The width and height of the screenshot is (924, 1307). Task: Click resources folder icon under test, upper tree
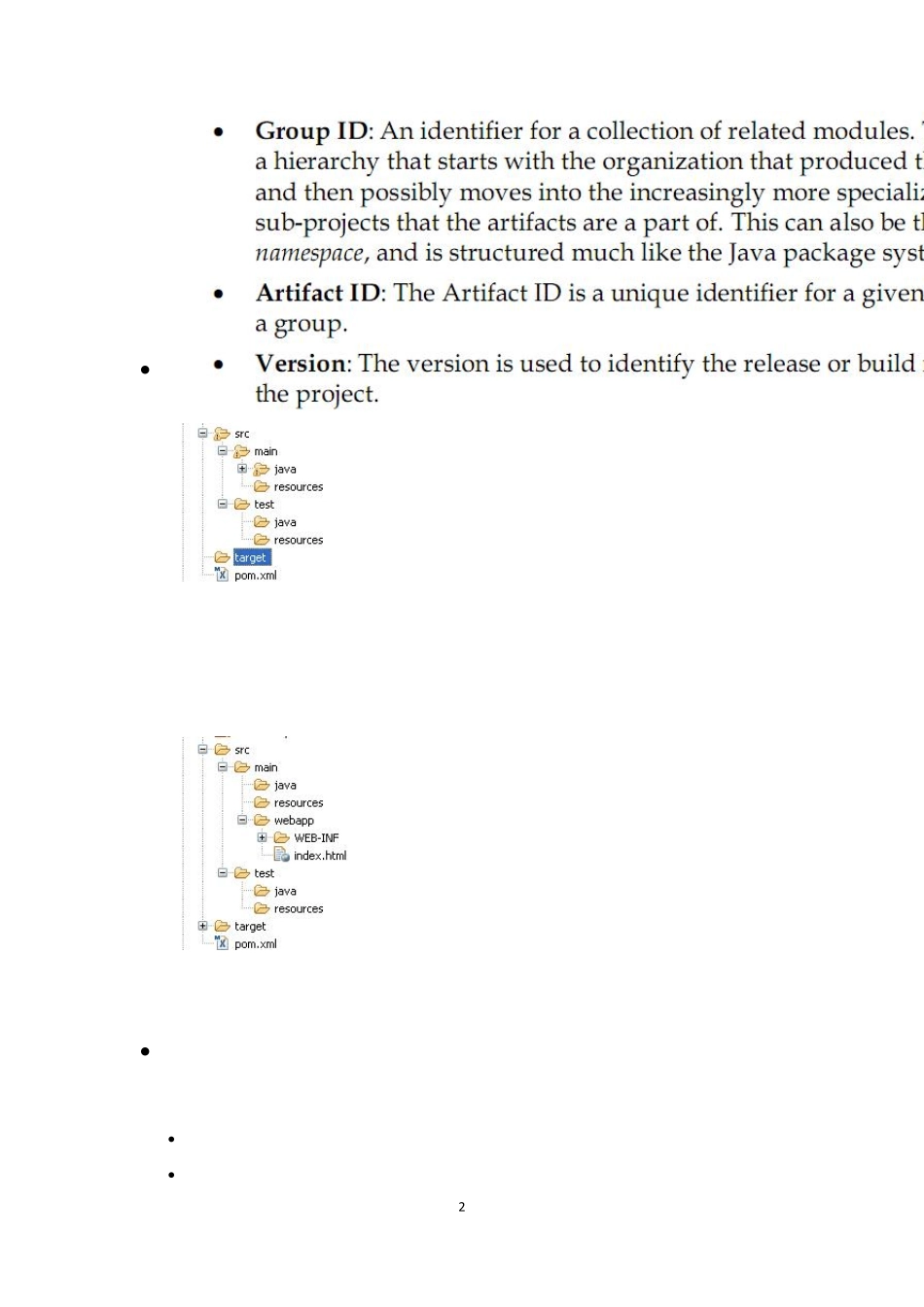262,540
